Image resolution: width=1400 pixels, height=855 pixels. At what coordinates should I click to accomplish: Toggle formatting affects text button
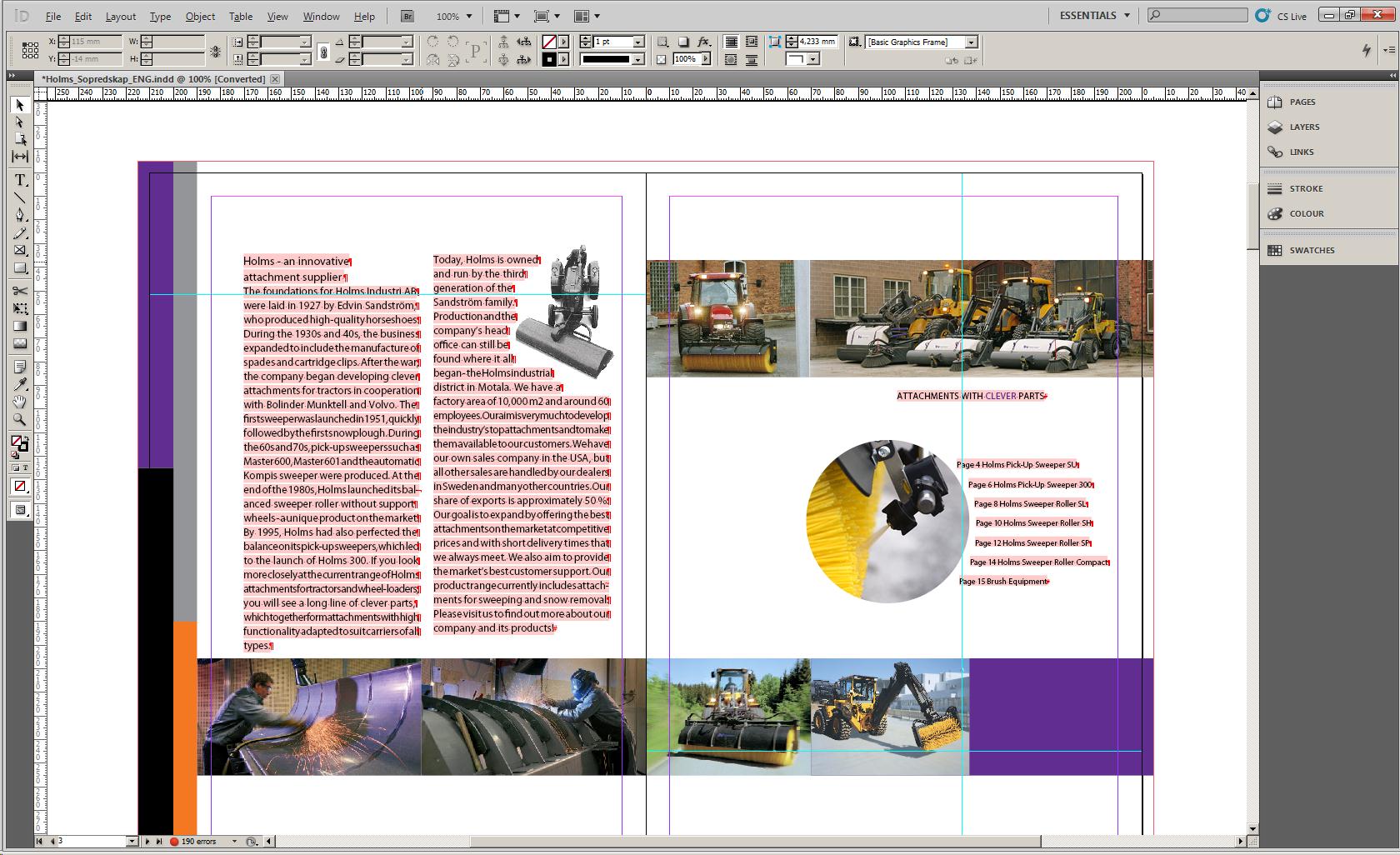[24, 468]
